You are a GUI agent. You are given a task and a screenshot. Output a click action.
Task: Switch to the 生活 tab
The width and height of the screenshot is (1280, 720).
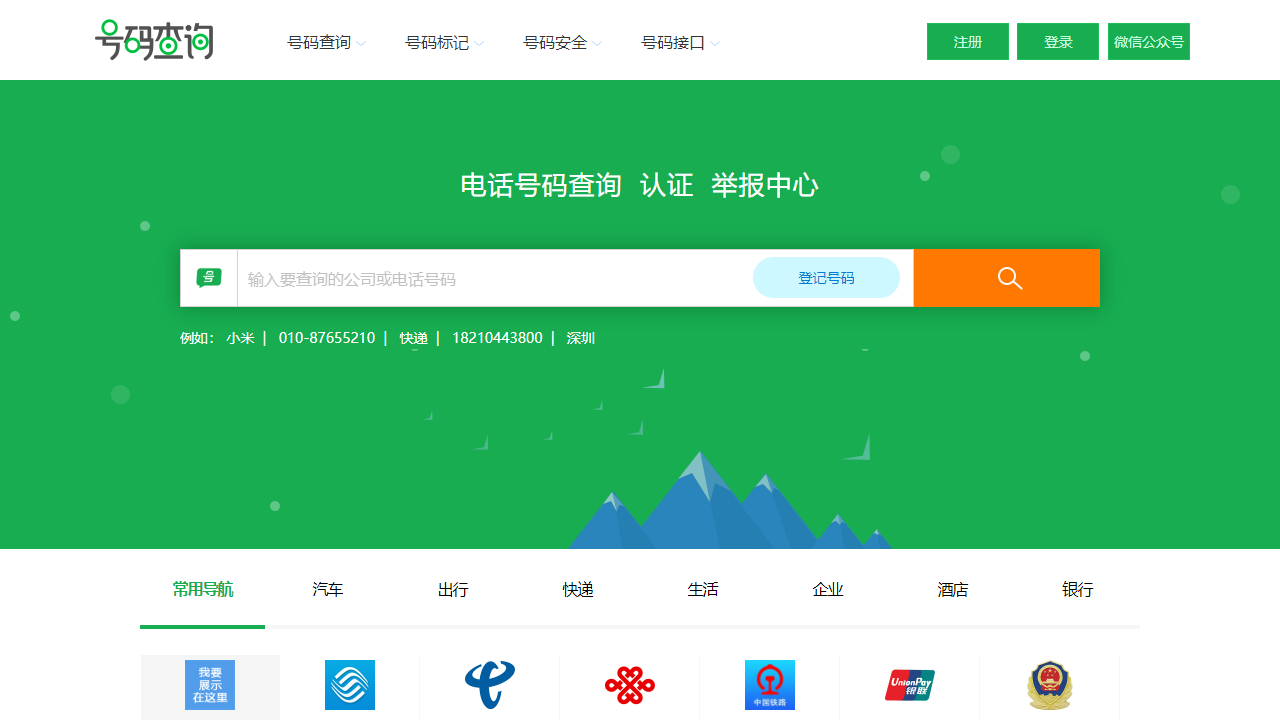point(703,589)
